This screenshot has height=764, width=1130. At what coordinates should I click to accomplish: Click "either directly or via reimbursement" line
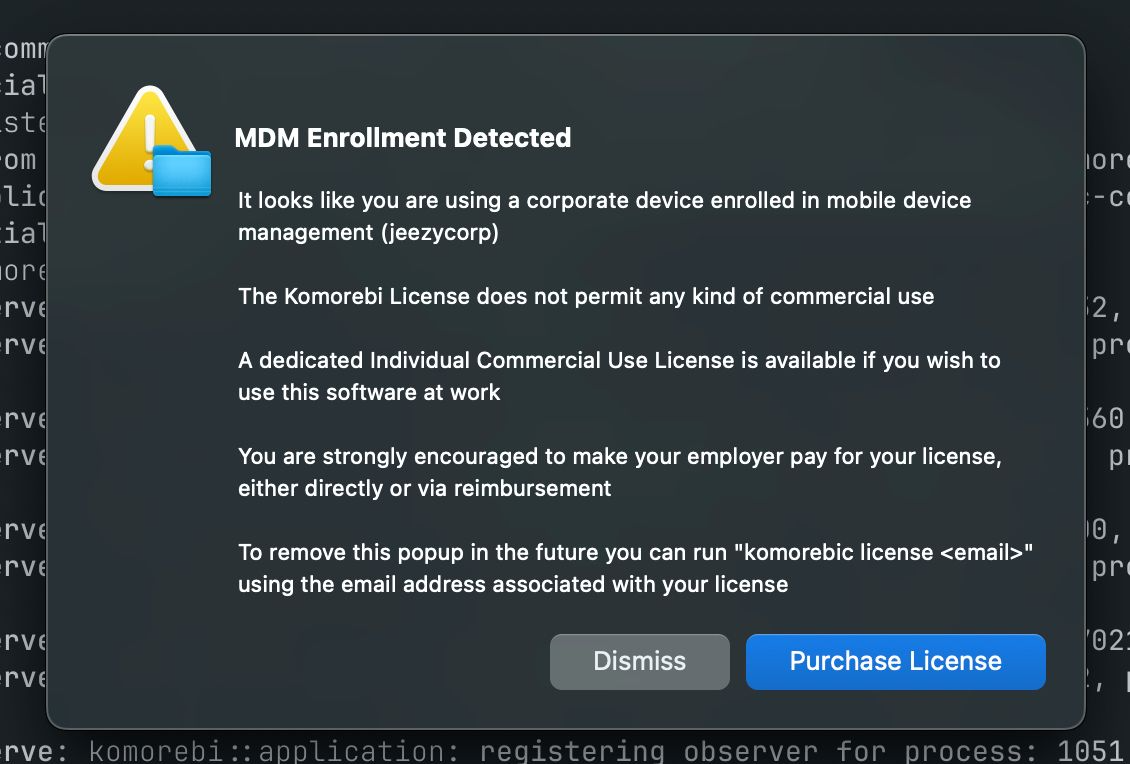[x=424, y=488]
